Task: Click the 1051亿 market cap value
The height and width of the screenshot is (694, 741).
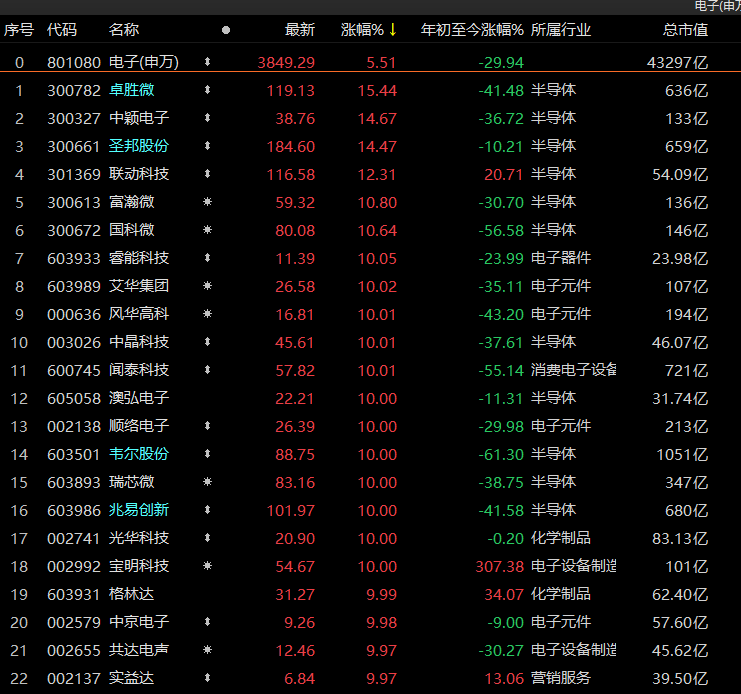Action: coord(682,454)
